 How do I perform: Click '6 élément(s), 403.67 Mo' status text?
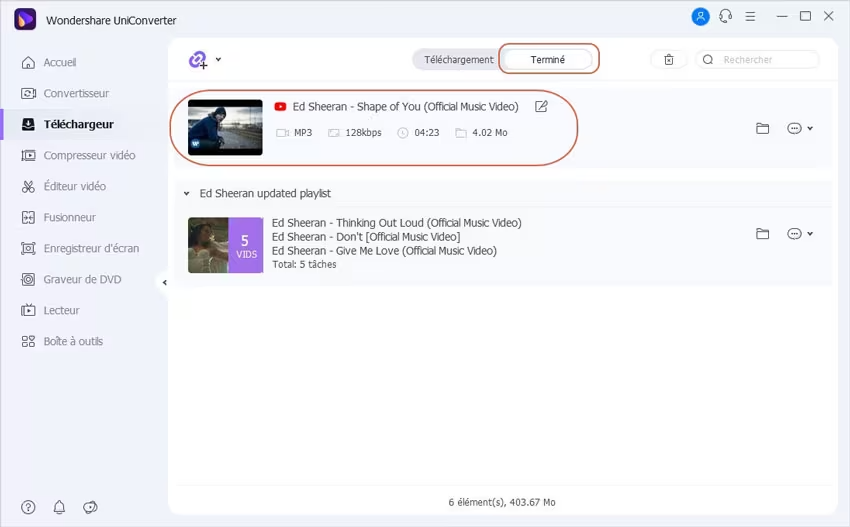click(502, 503)
